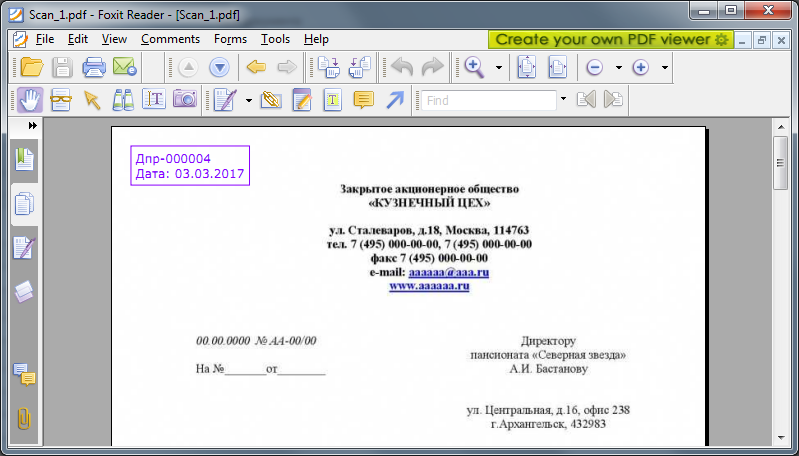The height and width of the screenshot is (456, 799).
Task: Click the binoculars Search icon
Action: [x=123, y=100]
